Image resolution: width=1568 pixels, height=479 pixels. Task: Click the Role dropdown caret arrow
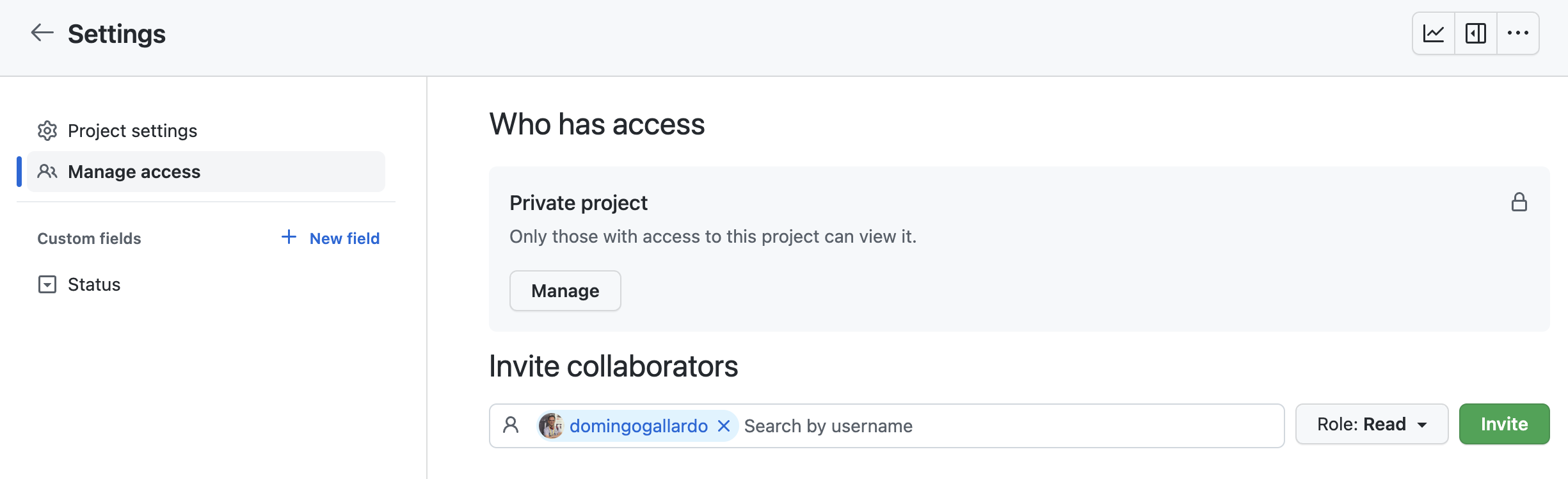[x=1422, y=425]
